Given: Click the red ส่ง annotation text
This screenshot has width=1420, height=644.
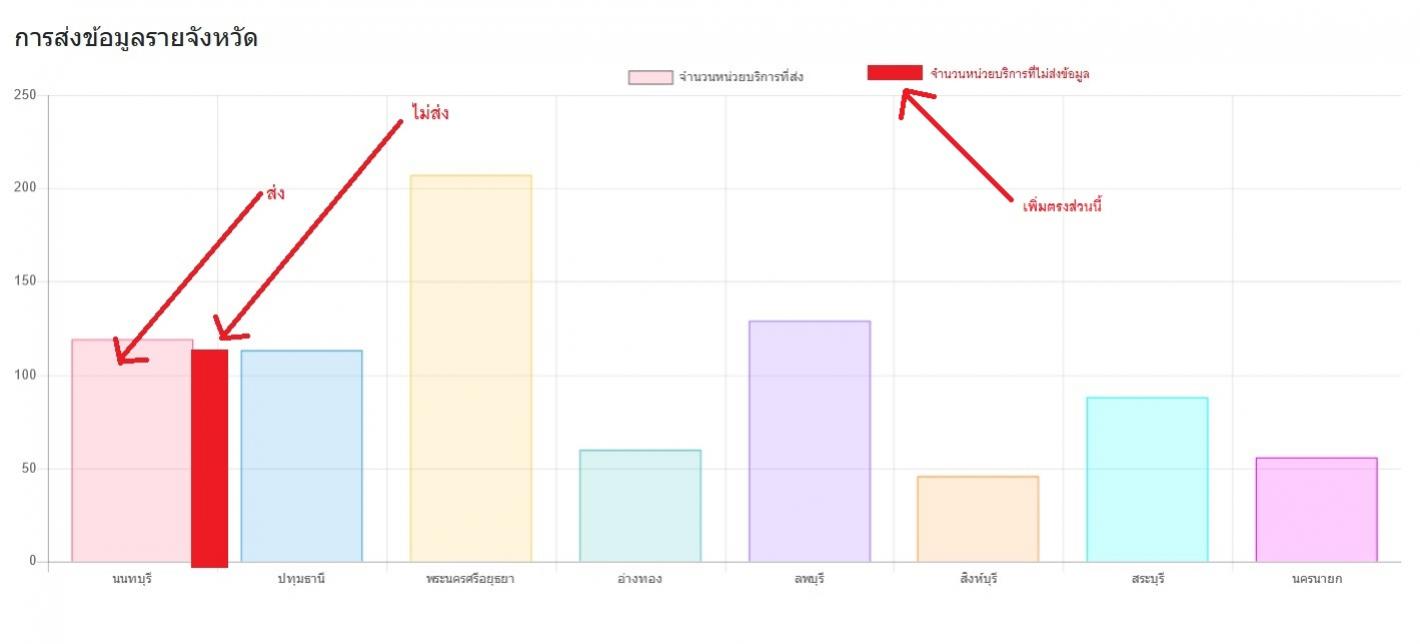Looking at the screenshot, I should coord(275,193).
